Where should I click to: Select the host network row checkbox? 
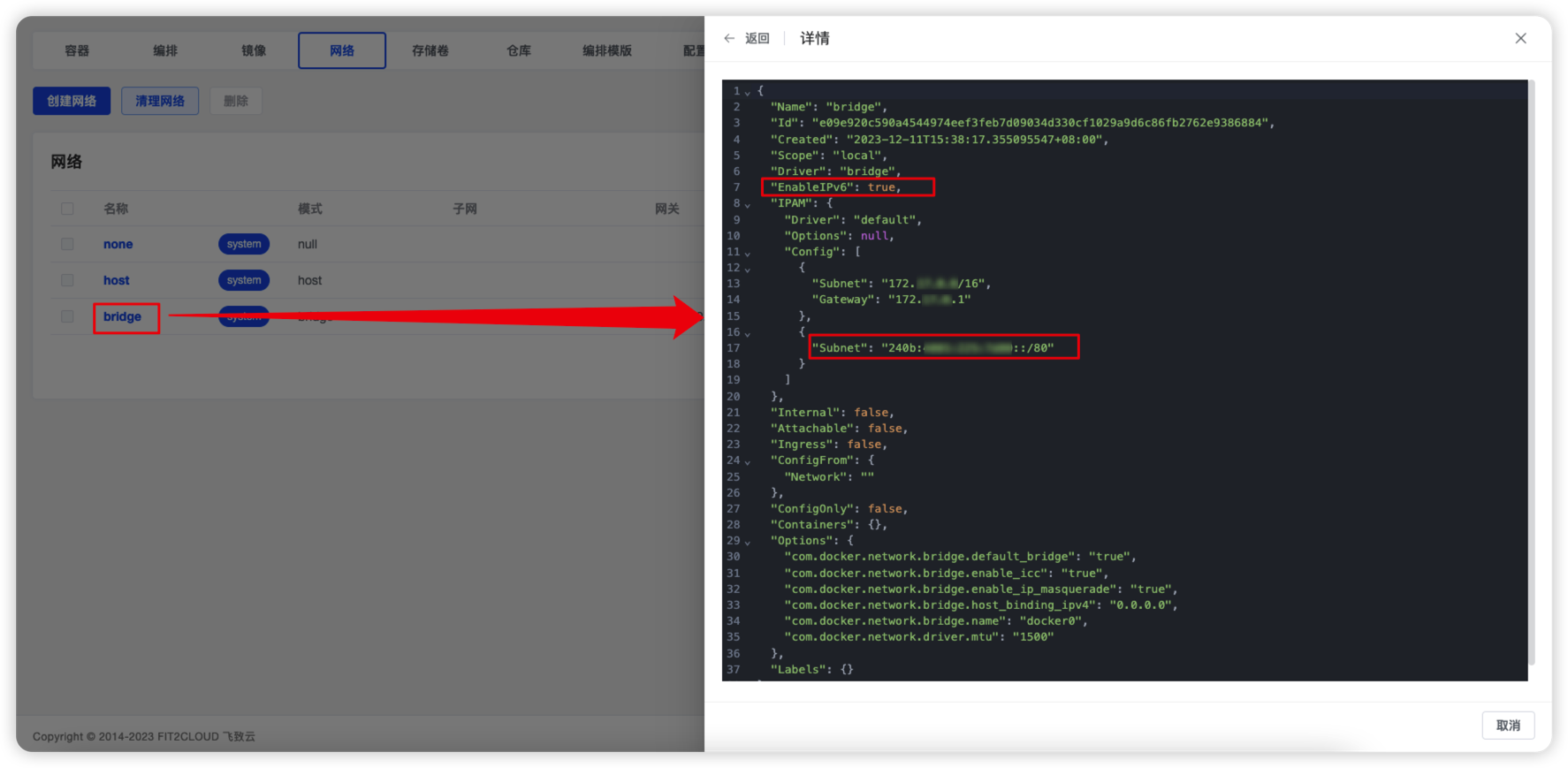click(67, 280)
